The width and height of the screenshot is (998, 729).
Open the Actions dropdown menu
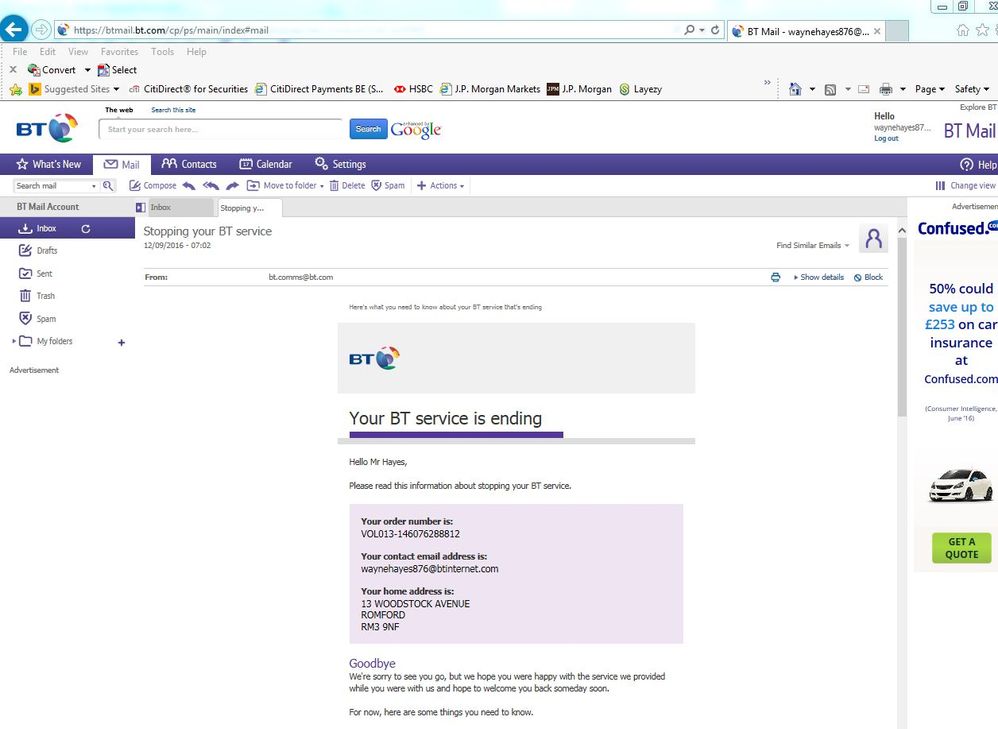(x=440, y=185)
